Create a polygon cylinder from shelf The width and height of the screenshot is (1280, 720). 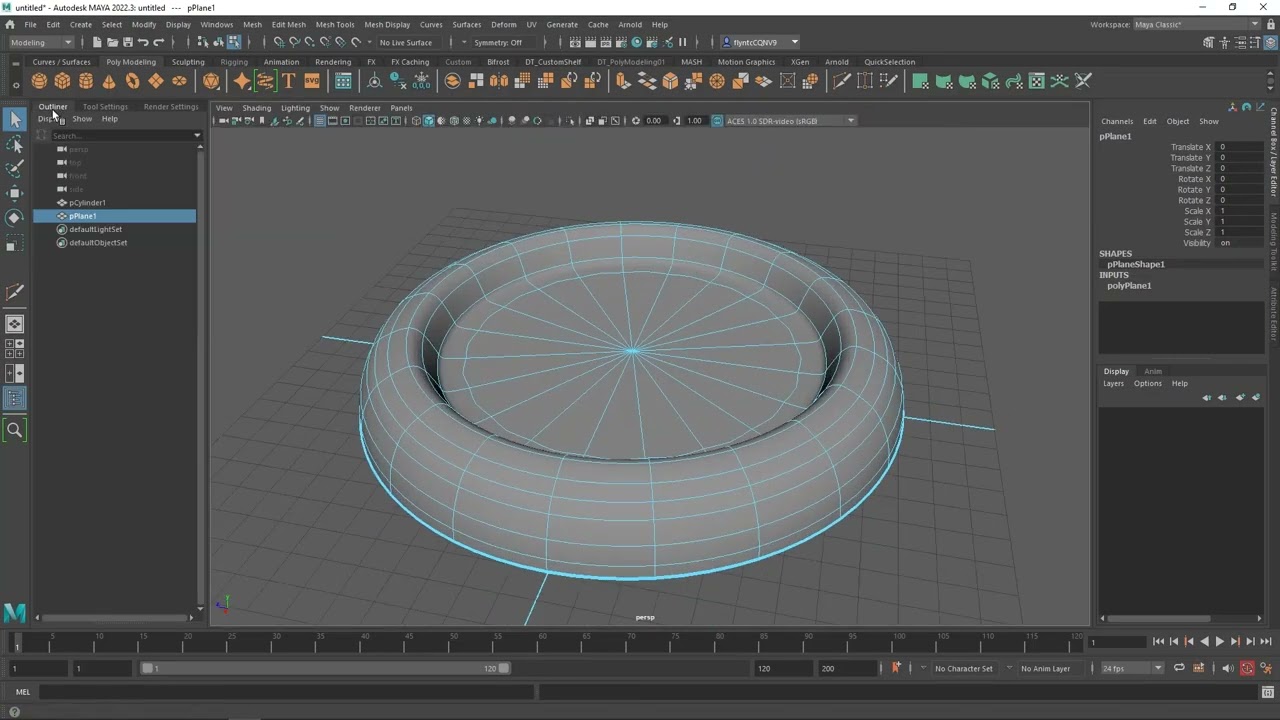(86, 81)
